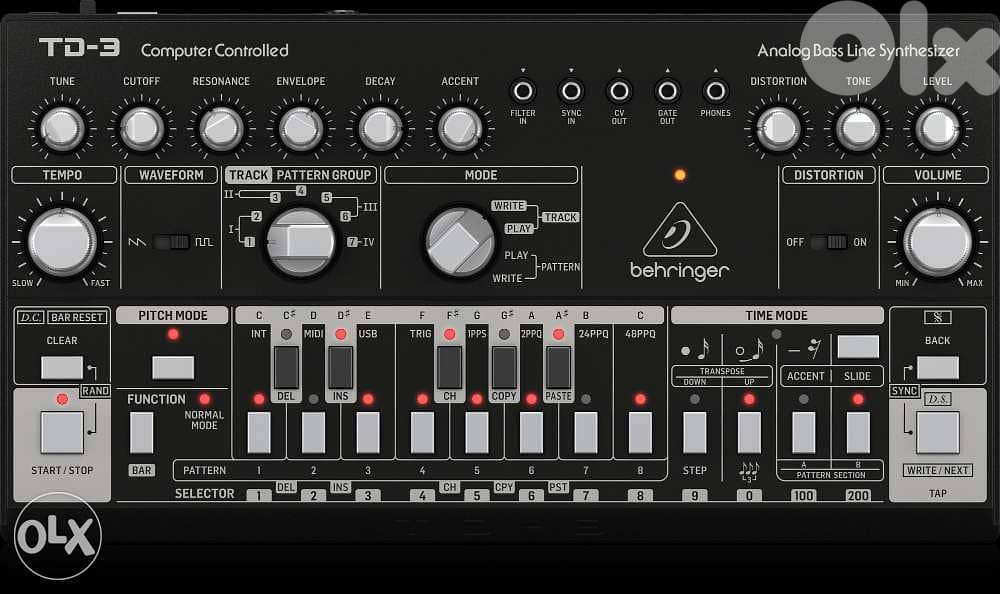1000x594 pixels.
Task: Click the TUNE knob
Action: coord(62,128)
